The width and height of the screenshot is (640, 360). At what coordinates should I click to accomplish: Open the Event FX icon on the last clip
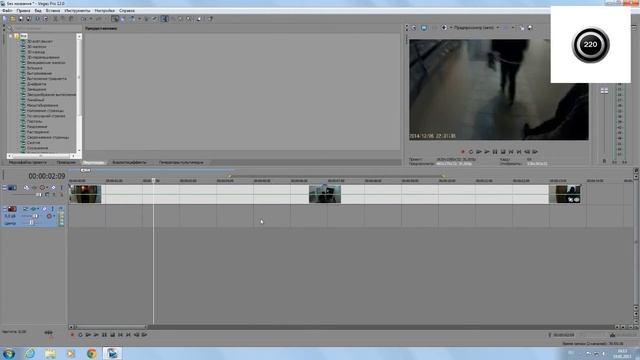tap(576, 200)
